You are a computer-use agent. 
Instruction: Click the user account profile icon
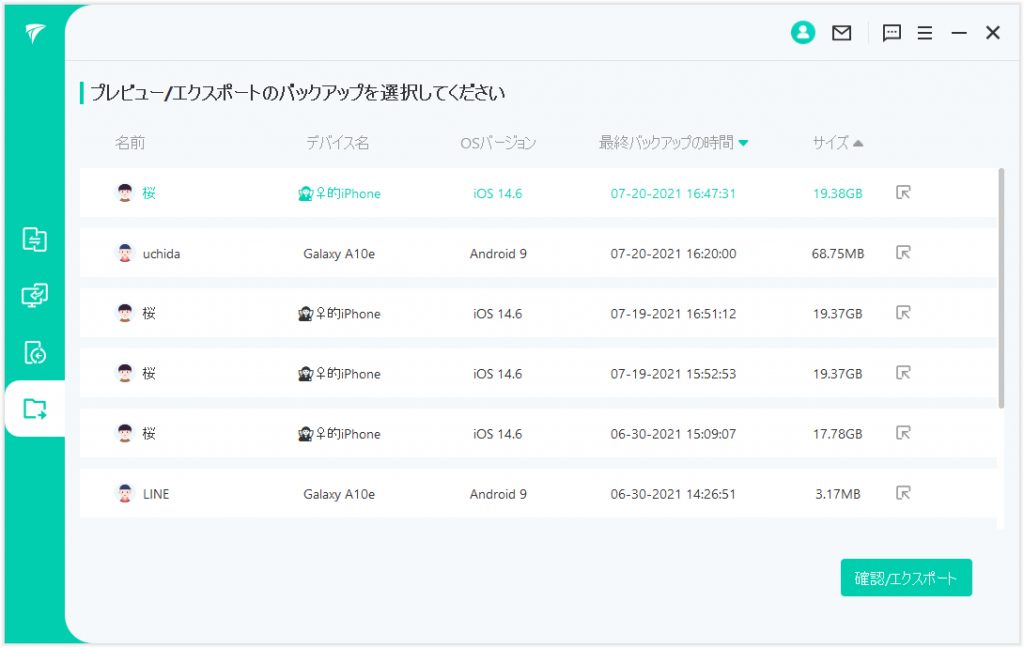802,33
